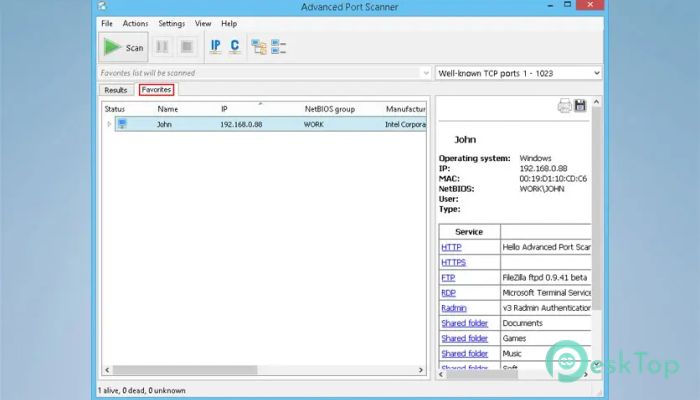Click the WORK NetBIOS group cell

click(x=313, y=125)
